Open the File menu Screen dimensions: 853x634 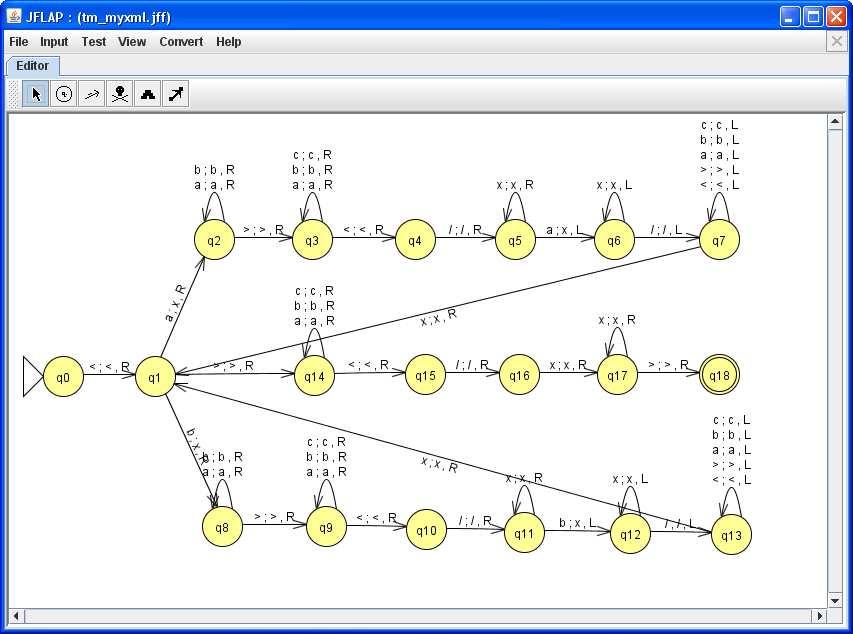click(x=19, y=42)
